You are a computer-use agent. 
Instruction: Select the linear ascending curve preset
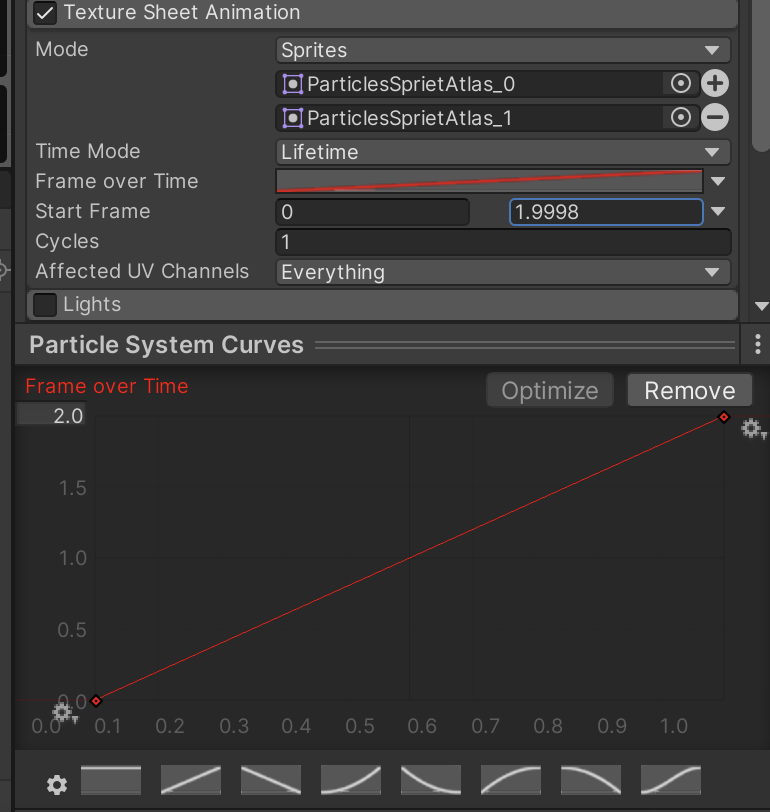click(191, 780)
